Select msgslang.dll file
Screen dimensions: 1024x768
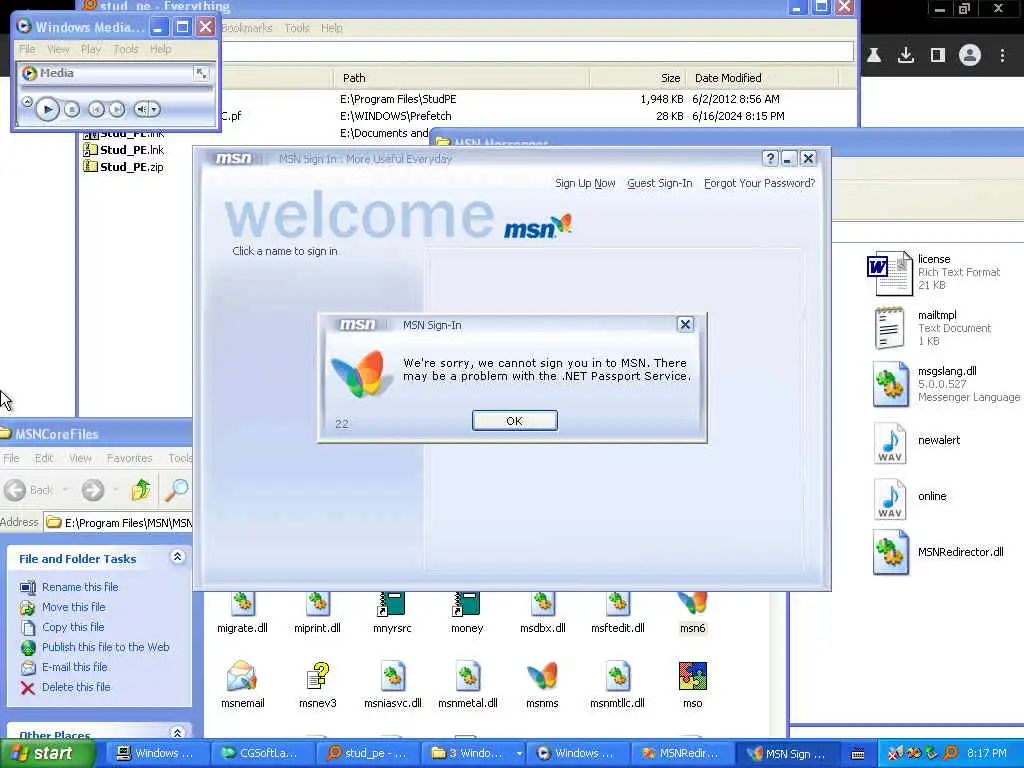(x=946, y=384)
